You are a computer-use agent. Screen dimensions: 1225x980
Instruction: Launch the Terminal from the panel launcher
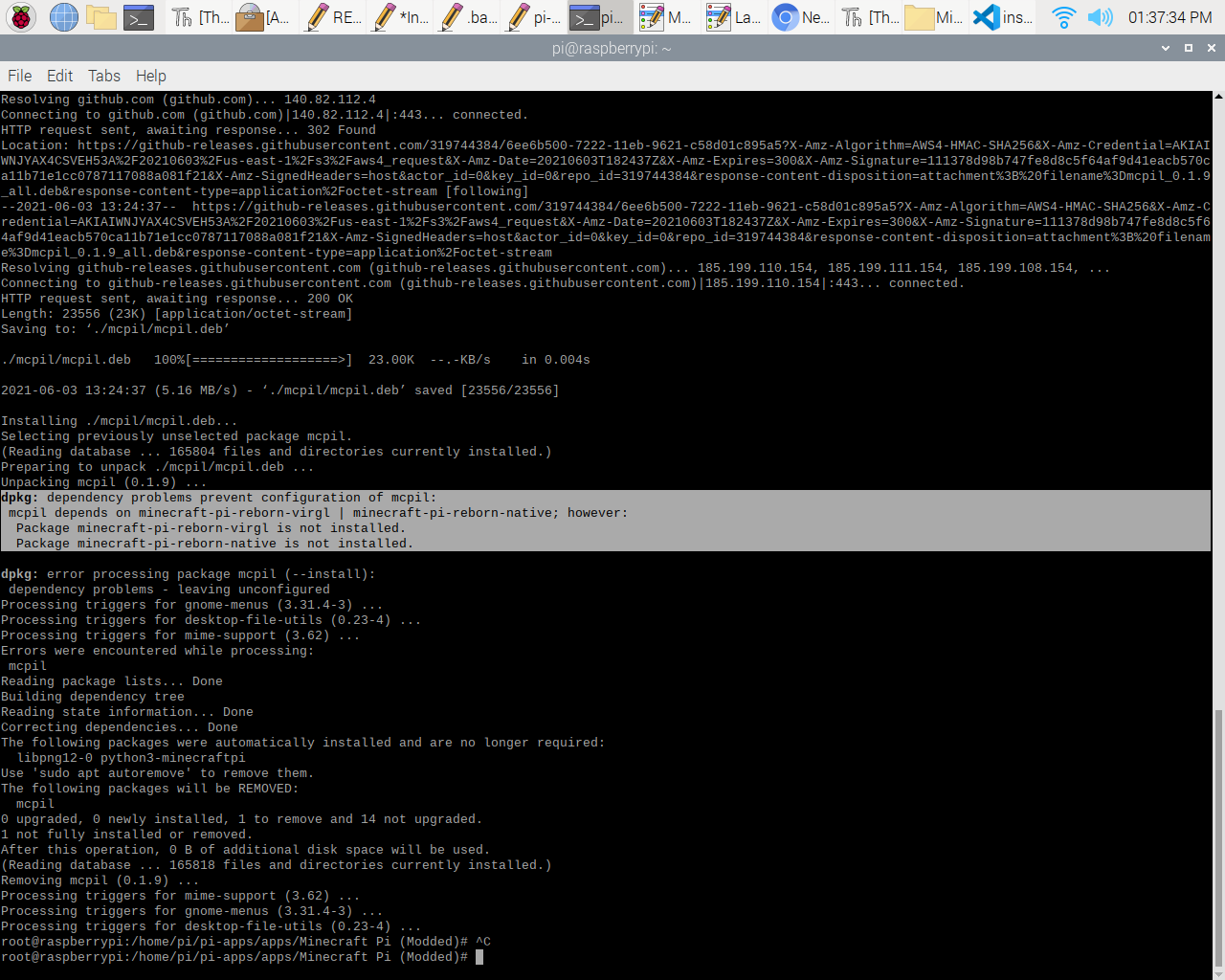tap(140, 17)
